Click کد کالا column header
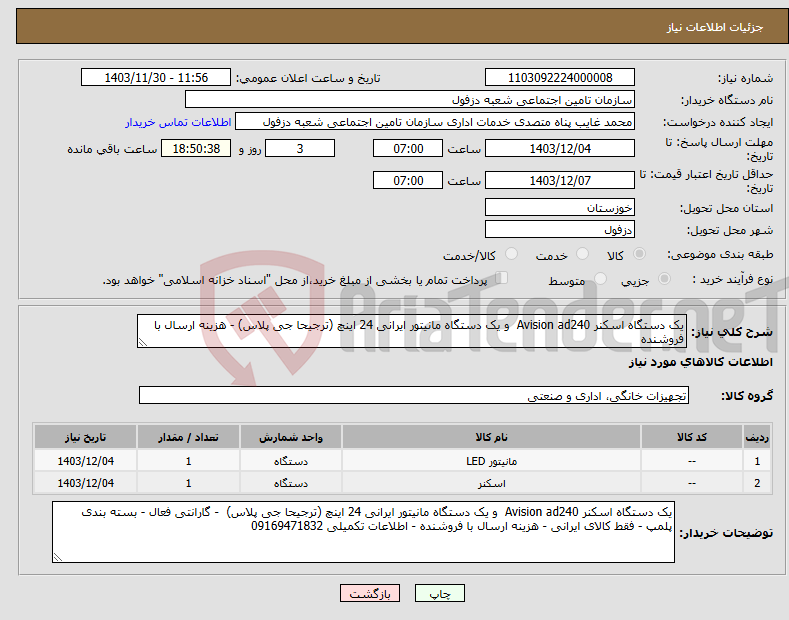The width and height of the screenshot is (789, 620). point(692,437)
